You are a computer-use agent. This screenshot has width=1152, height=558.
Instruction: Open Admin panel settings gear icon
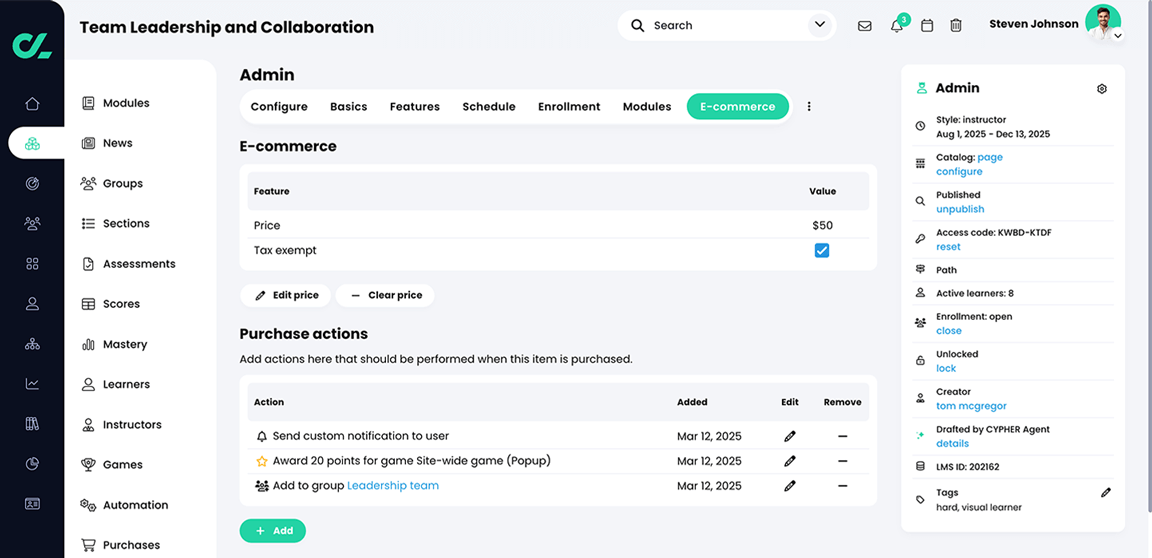1101,89
